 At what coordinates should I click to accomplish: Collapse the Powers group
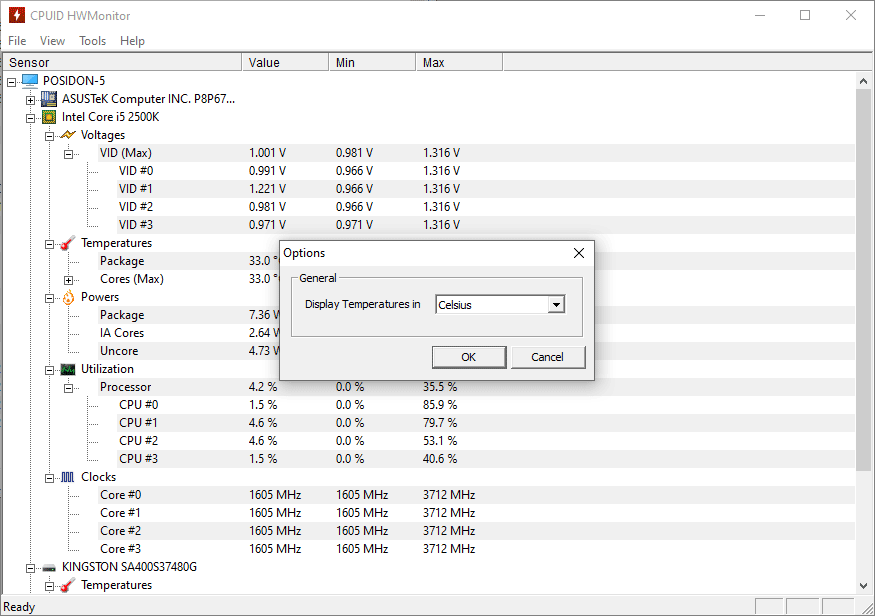pyautogui.click(x=49, y=299)
